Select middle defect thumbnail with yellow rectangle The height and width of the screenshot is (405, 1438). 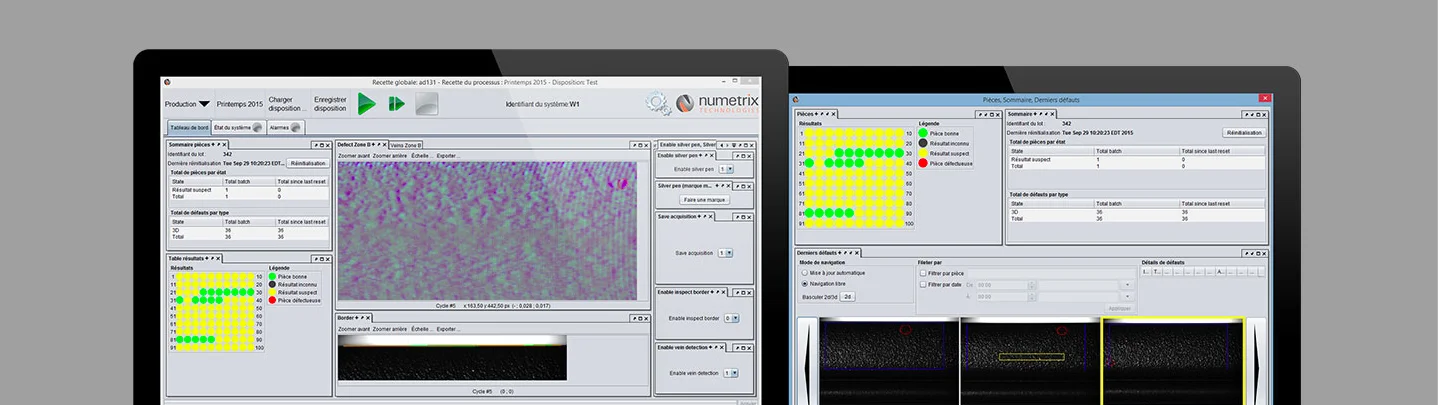point(1030,361)
